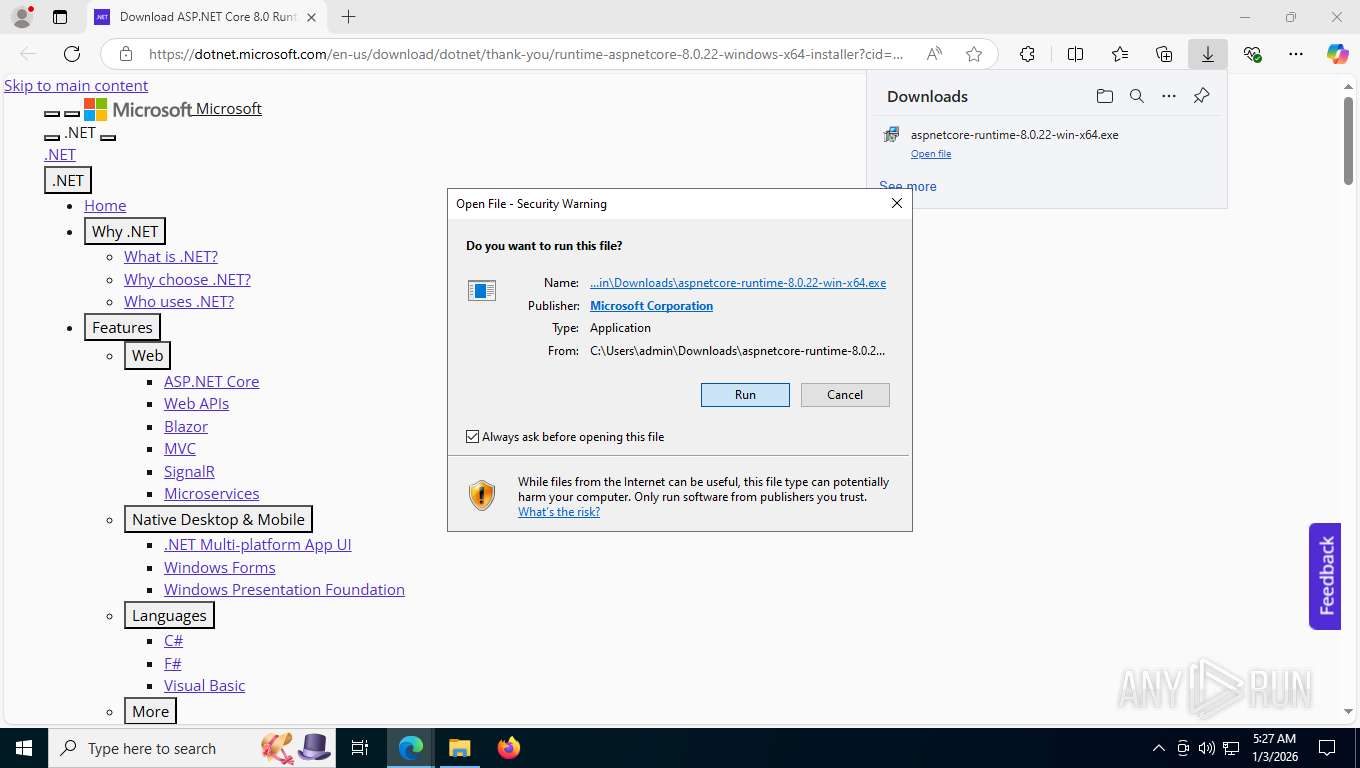
Task: Click the page vertical scrollbar thumb
Action: click(x=1349, y=141)
